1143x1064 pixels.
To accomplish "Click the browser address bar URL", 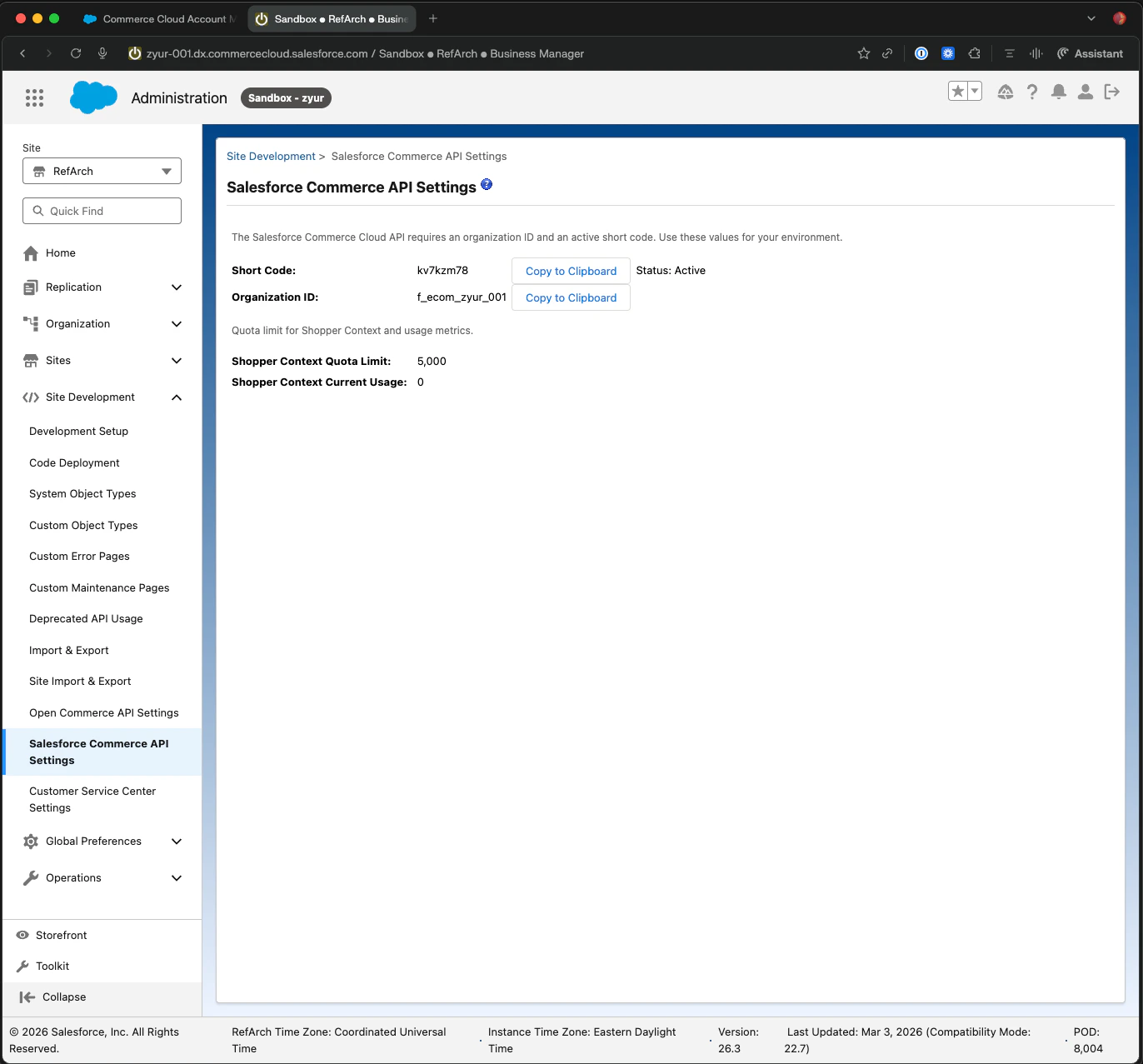I will (x=365, y=53).
